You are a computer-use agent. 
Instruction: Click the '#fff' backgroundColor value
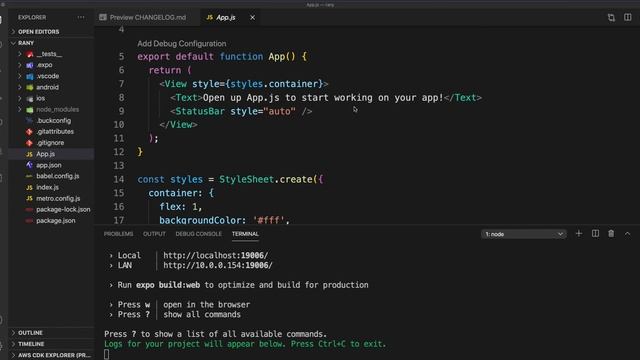(x=269, y=220)
